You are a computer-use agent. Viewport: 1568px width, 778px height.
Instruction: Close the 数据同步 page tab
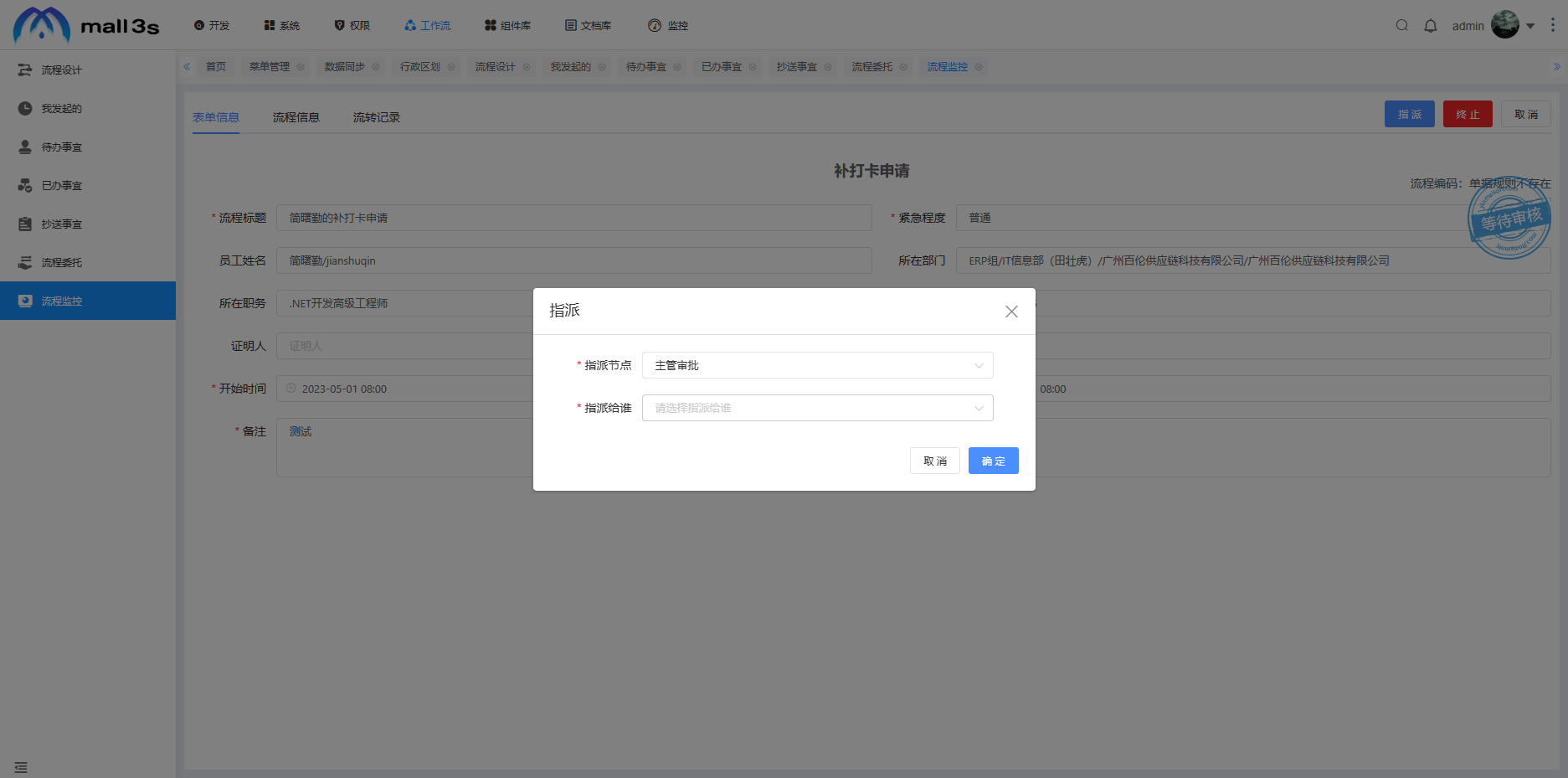point(376,67)
